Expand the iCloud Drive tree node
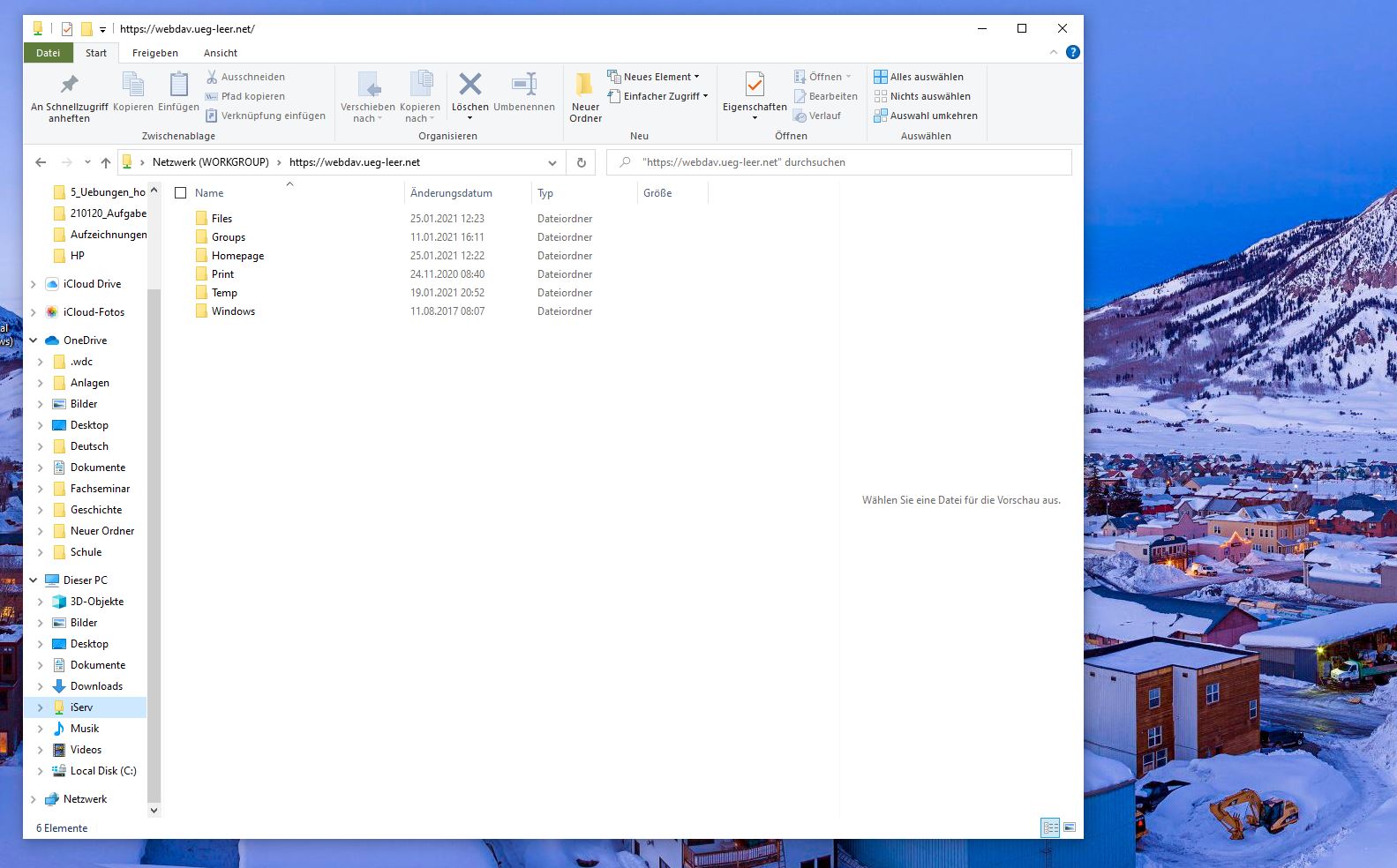Screen dimensions: 1397x868 click(34, 284)
